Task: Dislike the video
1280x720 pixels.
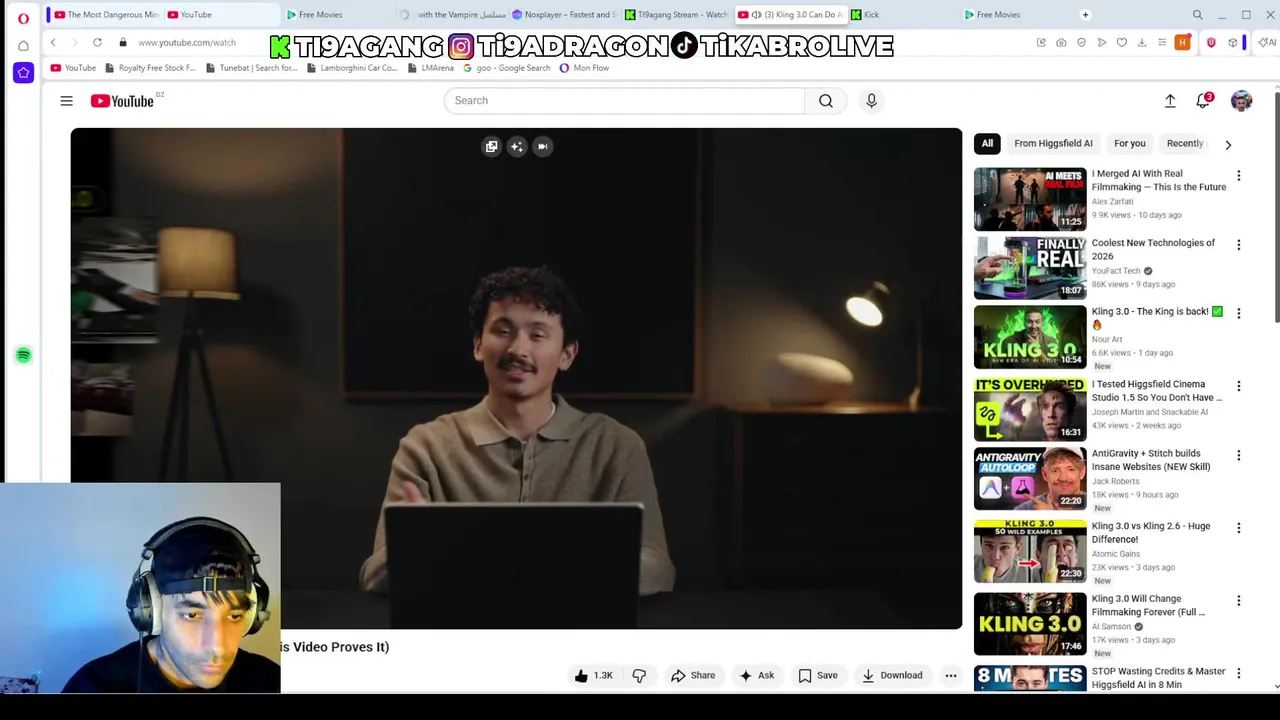Action: [x=639, y=676]
